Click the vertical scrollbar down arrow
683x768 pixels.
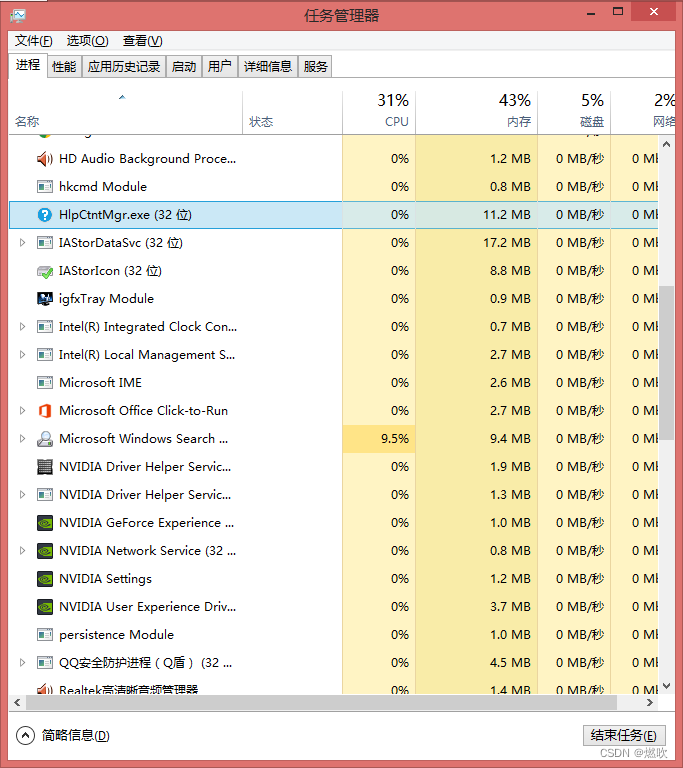666,686
